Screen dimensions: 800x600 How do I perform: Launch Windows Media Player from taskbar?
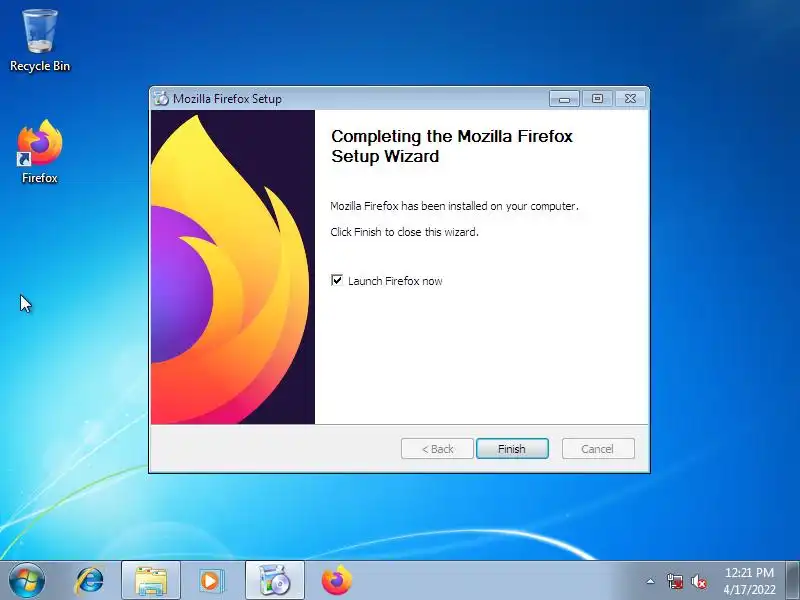coord(211,581)
